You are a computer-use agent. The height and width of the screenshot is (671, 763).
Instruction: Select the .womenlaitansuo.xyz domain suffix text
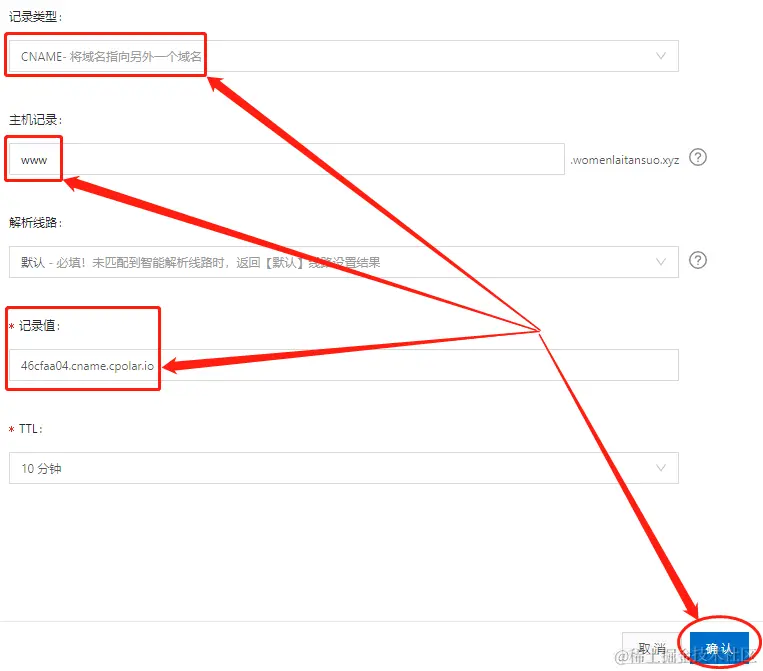coord(625,160)
